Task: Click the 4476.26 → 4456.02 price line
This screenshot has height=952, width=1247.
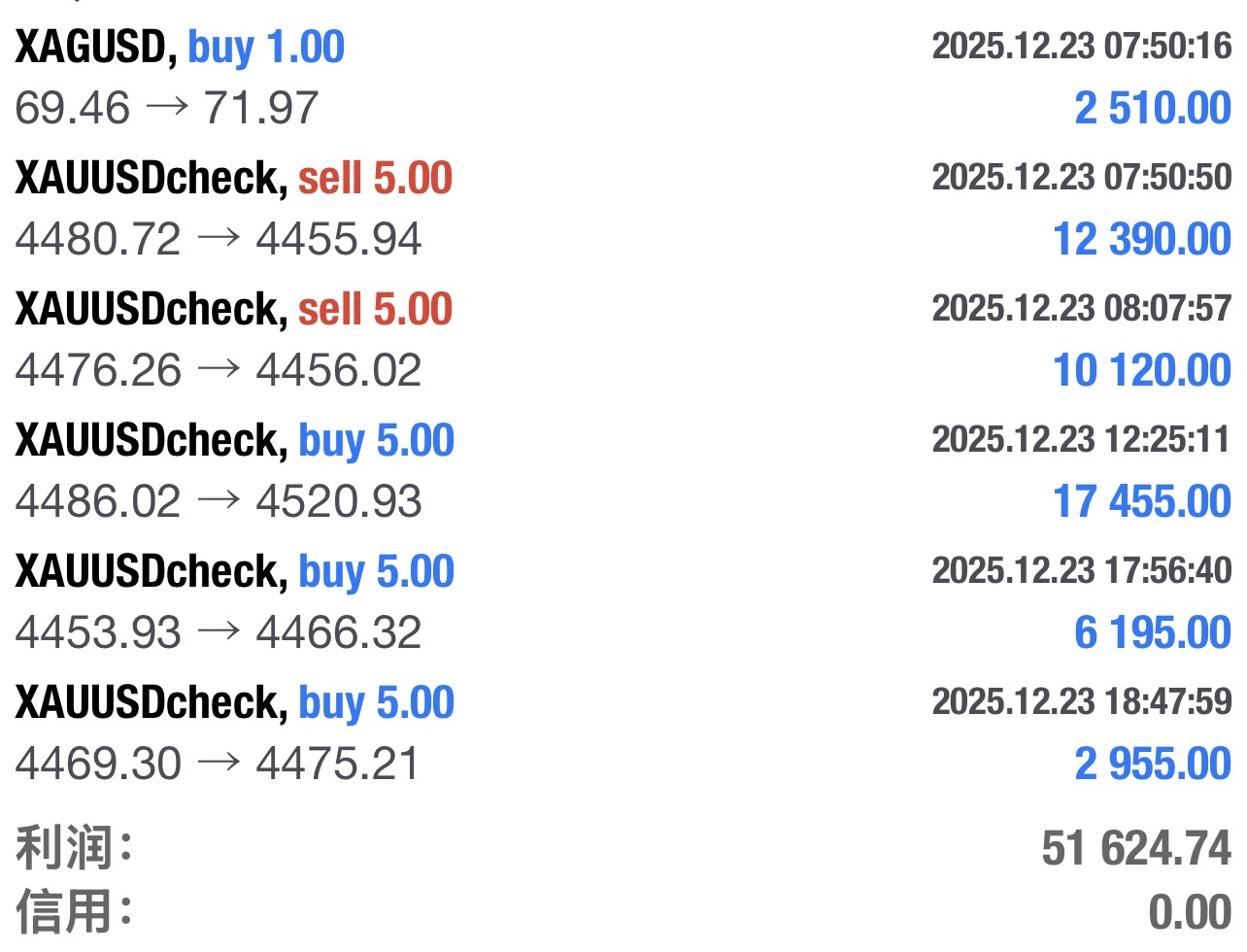Action: (218, 370)
